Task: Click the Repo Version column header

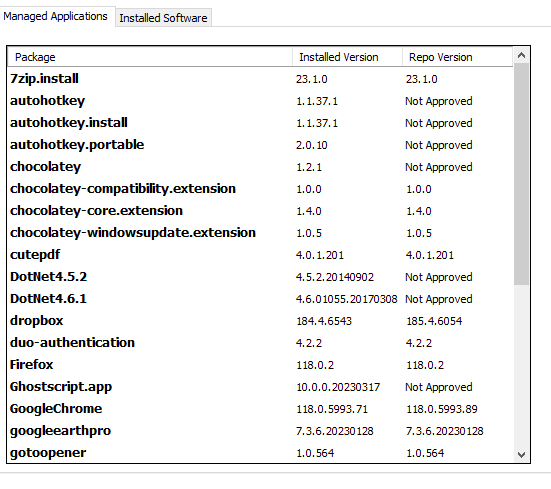Action: (x=458, y=57)
